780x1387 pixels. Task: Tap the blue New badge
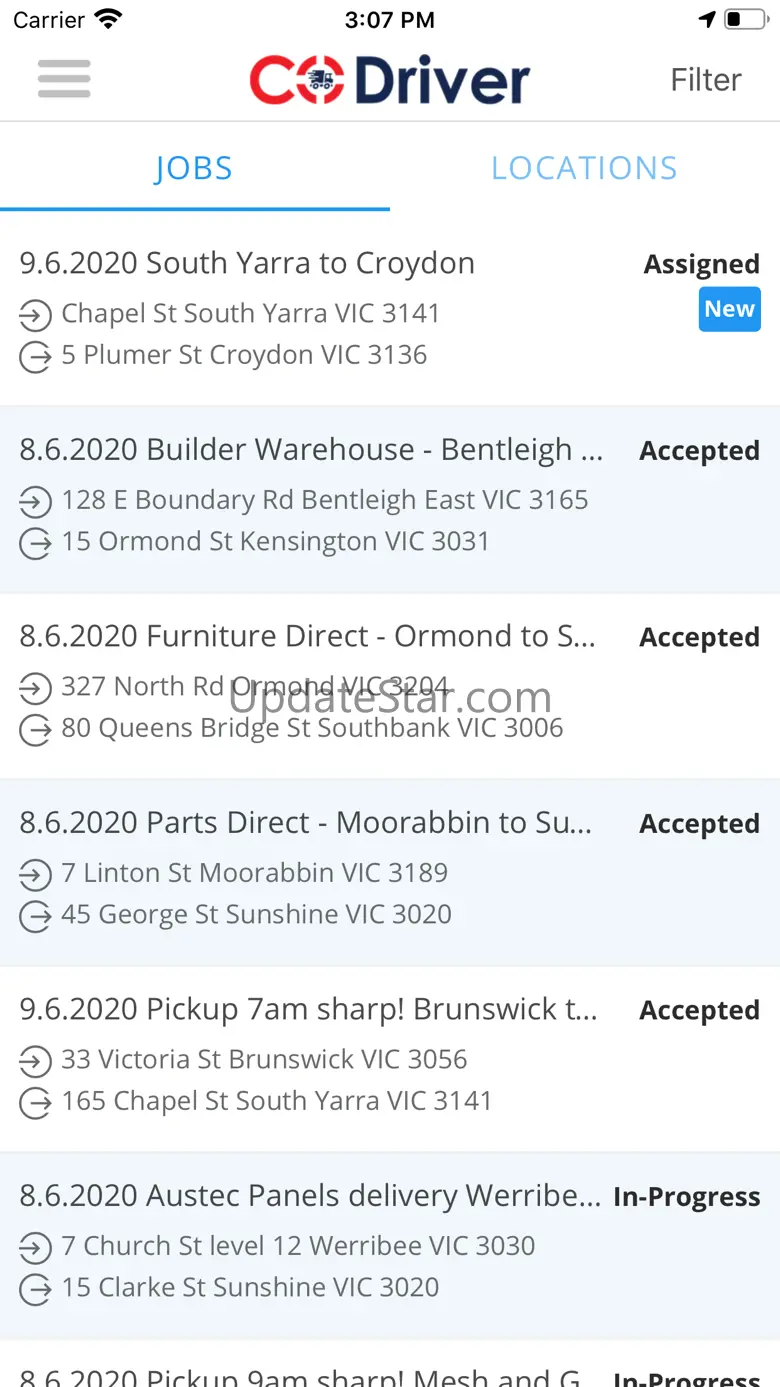tap(729, 310)
